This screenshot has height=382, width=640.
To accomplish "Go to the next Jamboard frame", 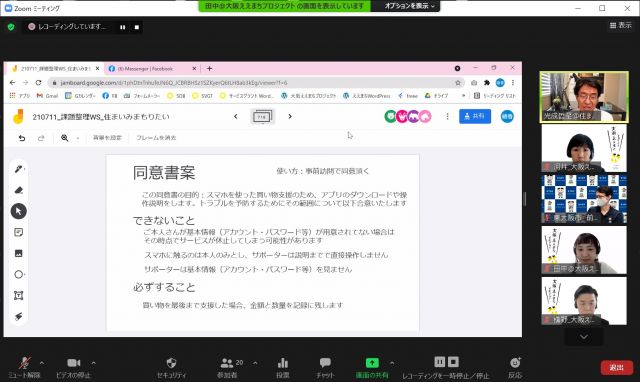I will pos(290,116).
